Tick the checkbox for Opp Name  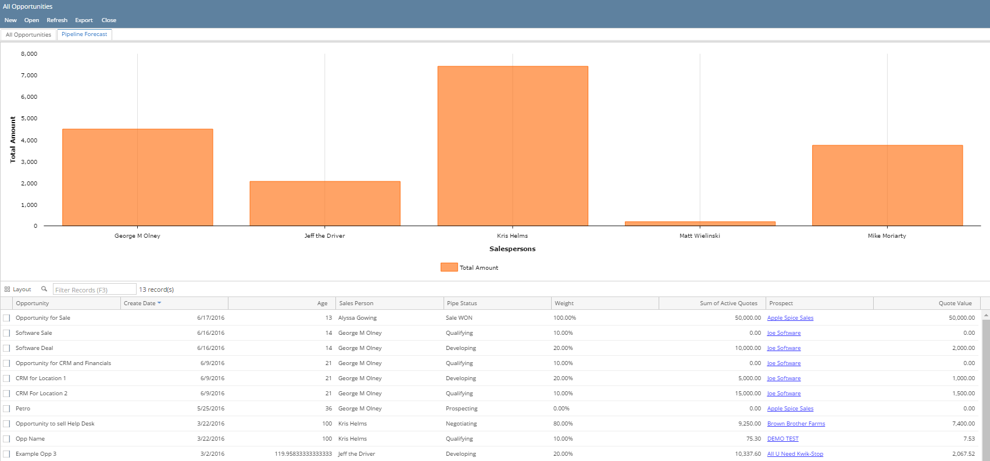pyautogui.click(x=6, y=439)
